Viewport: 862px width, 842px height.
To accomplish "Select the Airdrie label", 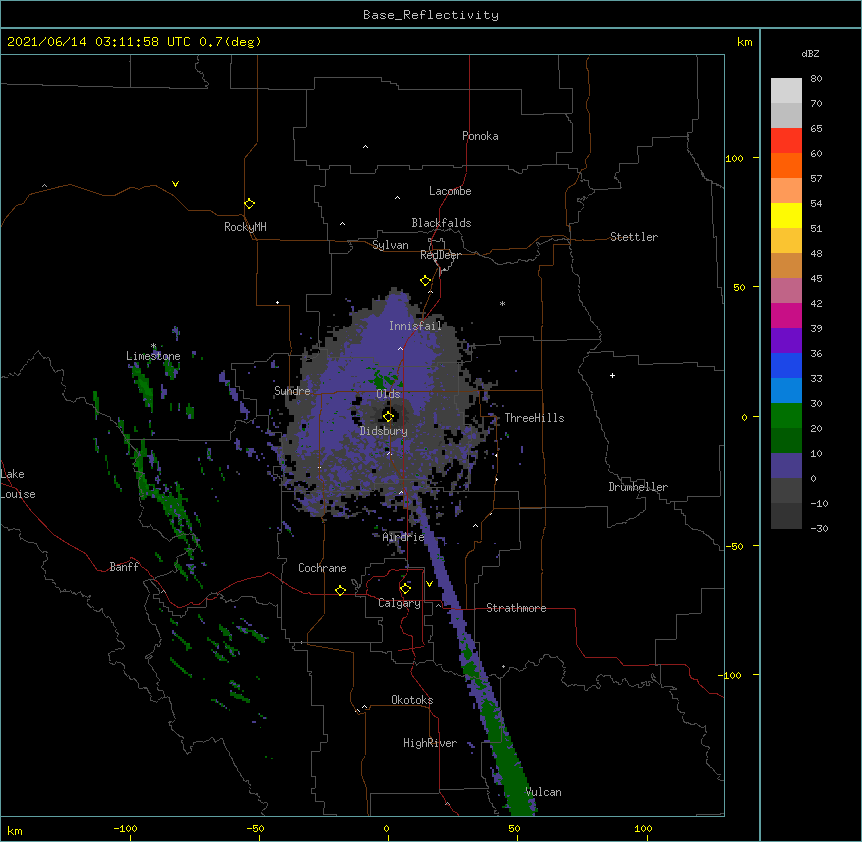I will [x=404, y=537].
